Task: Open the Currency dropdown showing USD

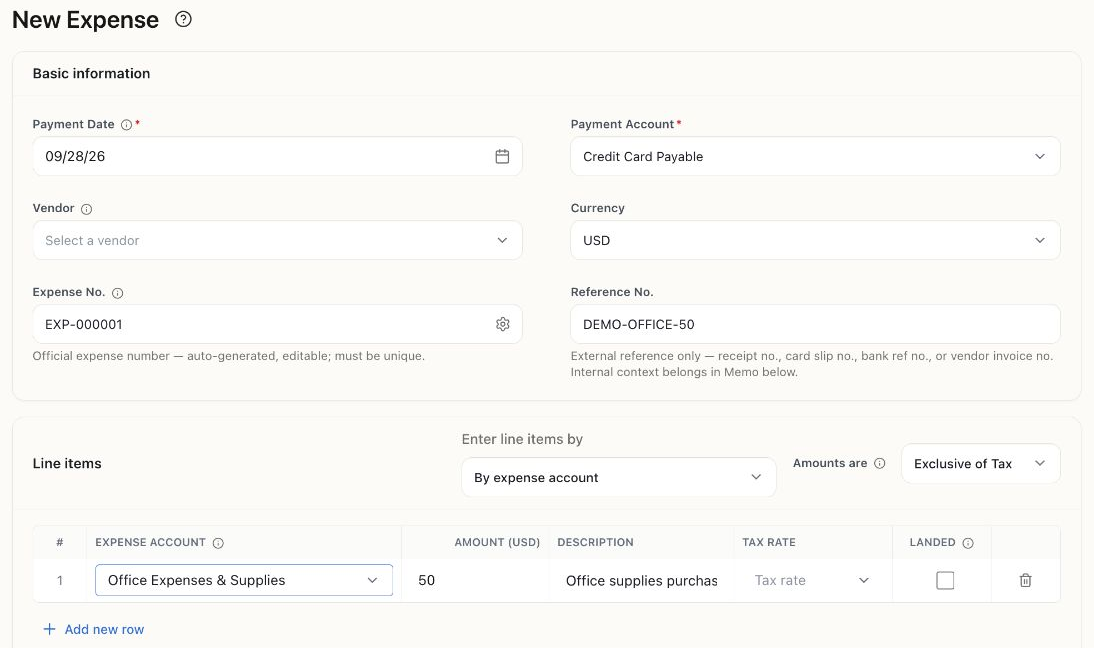Action: (x=815, y=240)
